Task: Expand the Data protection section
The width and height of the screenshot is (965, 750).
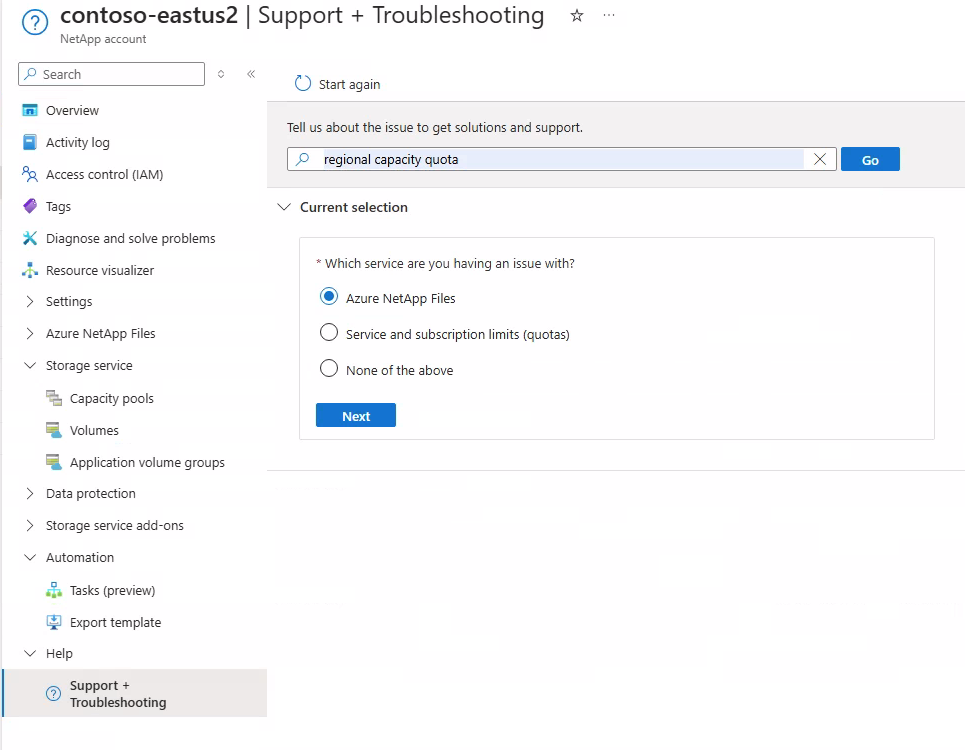Action: point(30,493)
